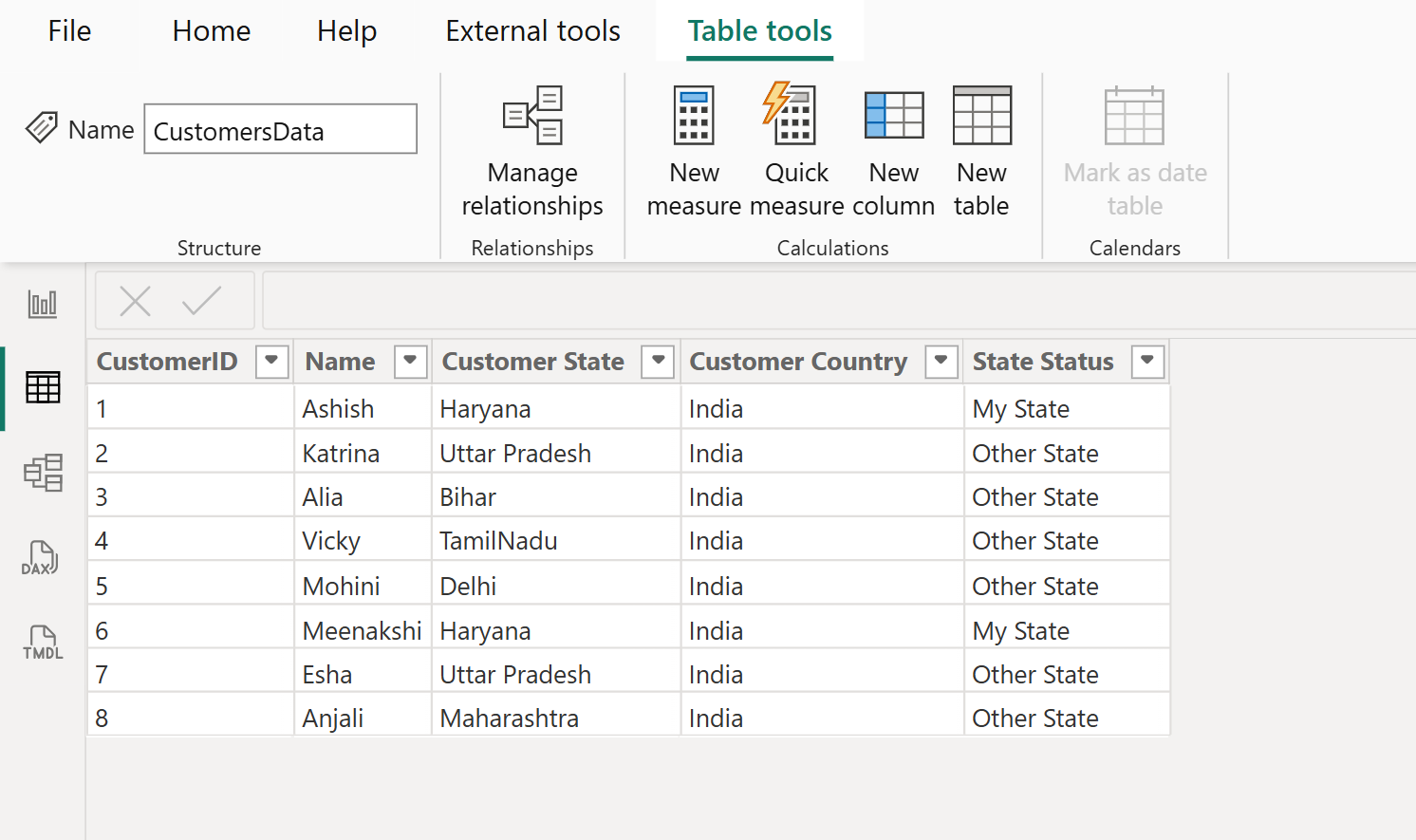The width and height of the screenshot is (1416, 840).
Task: Select the Name column header
Action: [340, 362]
